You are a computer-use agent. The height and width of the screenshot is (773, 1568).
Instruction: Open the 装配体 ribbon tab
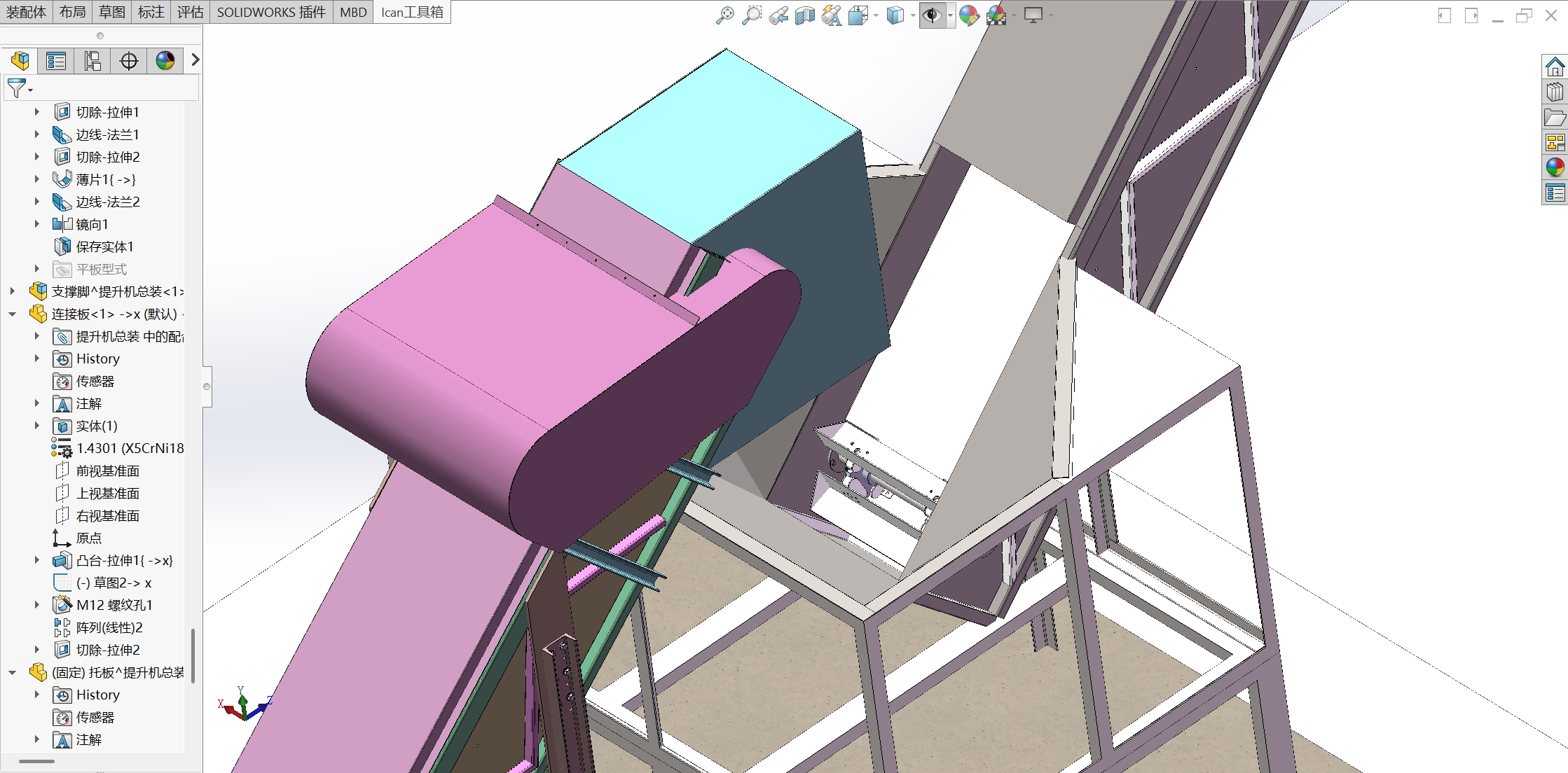[26, 12]
